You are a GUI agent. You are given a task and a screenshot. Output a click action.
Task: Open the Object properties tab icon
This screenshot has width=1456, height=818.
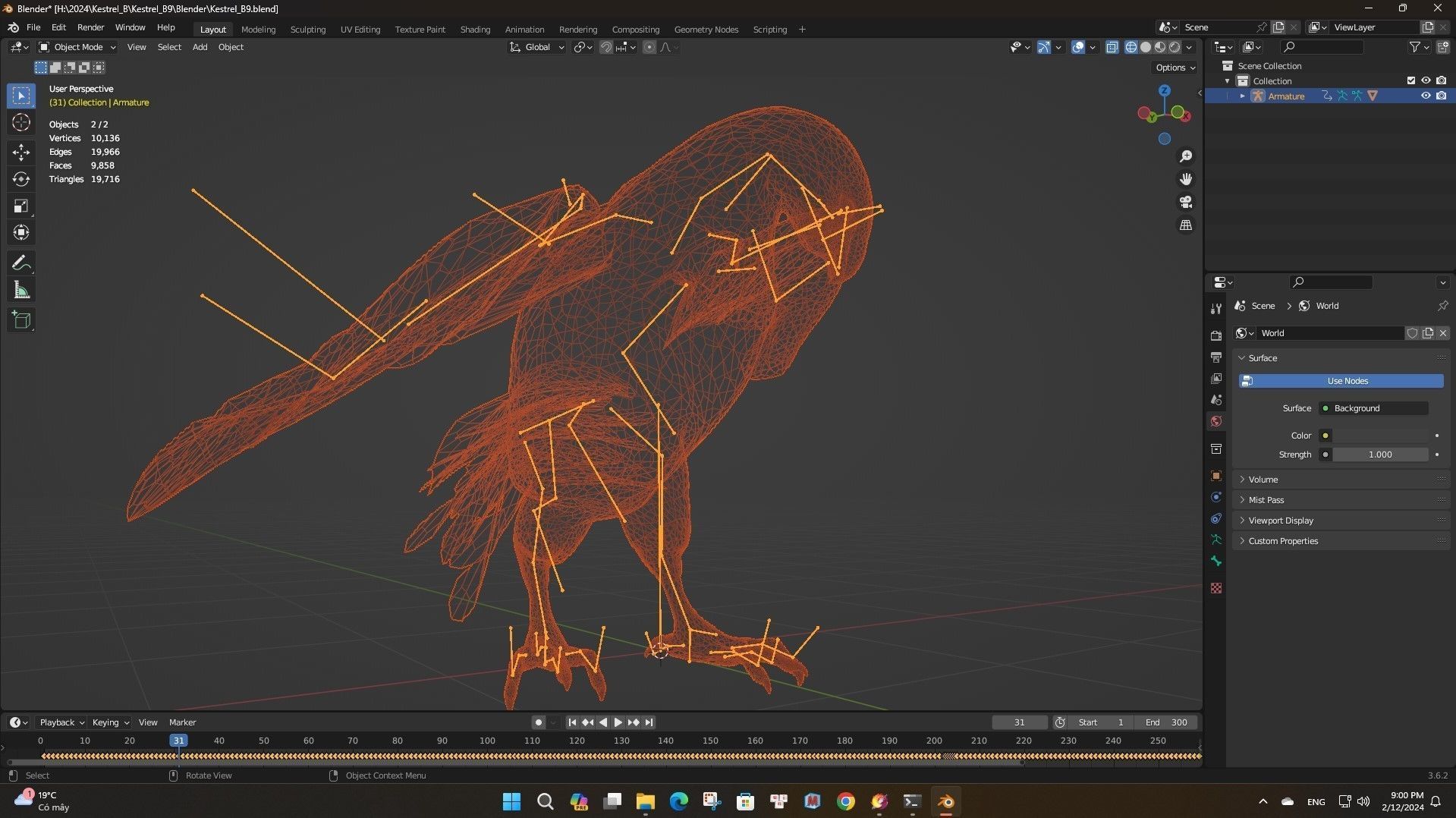[x=1216, y=476]
